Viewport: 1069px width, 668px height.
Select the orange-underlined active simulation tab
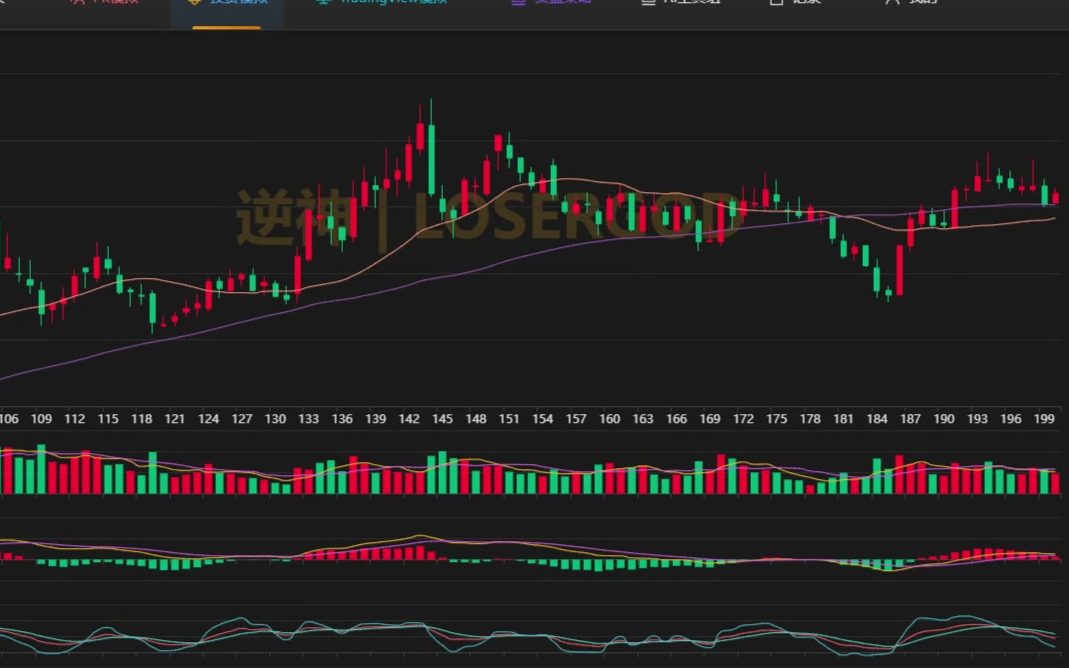coord(227,3)
